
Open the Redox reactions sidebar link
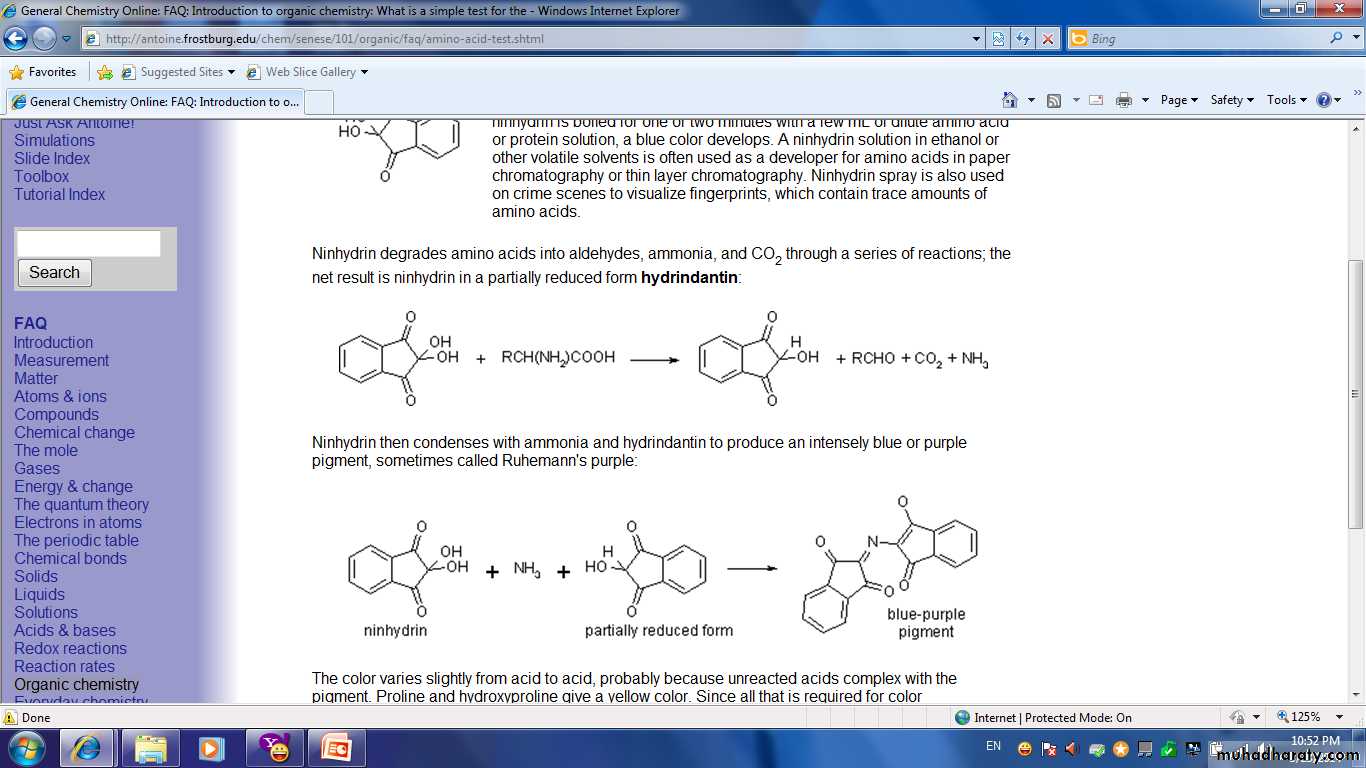(x=70, y=648)
